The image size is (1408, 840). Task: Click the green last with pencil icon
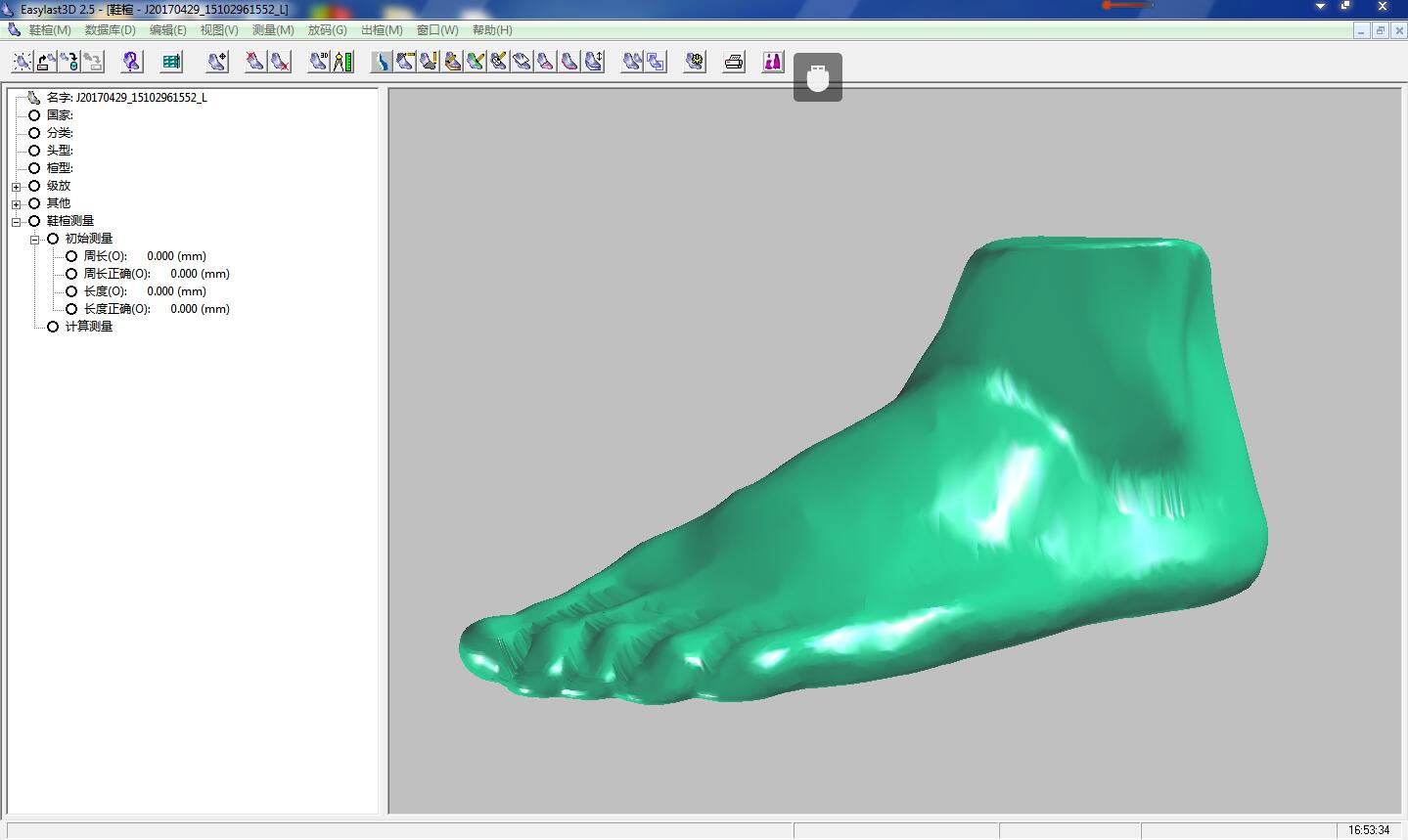click(476, 62)
